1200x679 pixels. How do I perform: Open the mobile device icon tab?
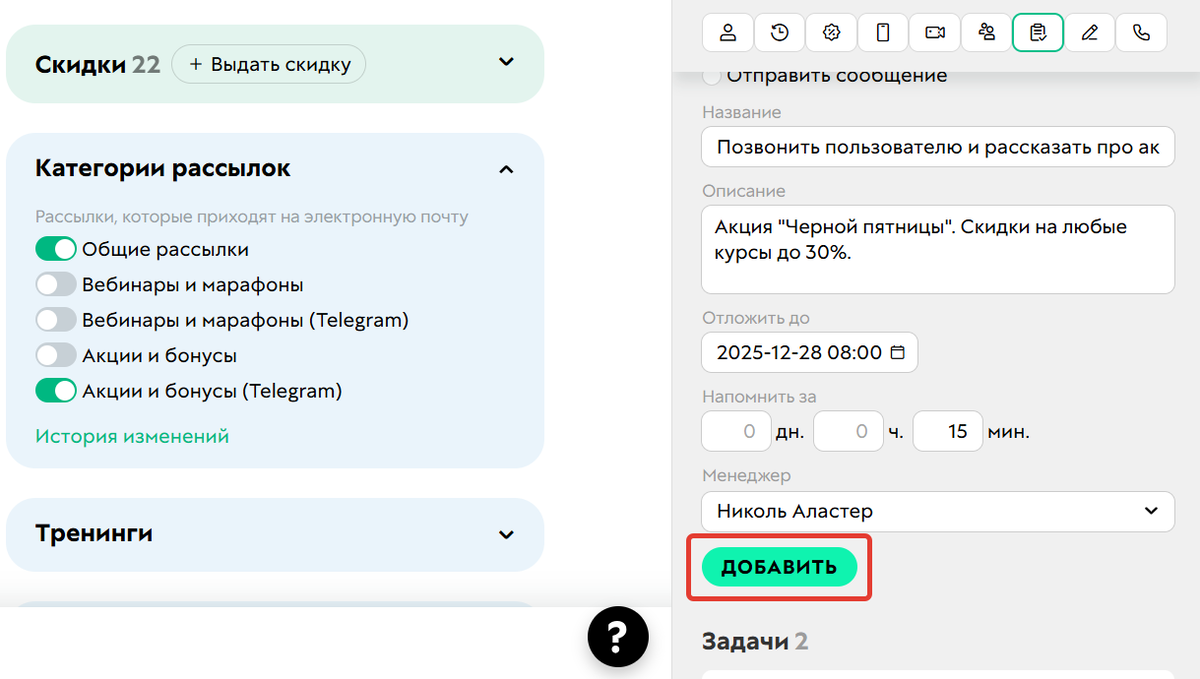[883, 32]
